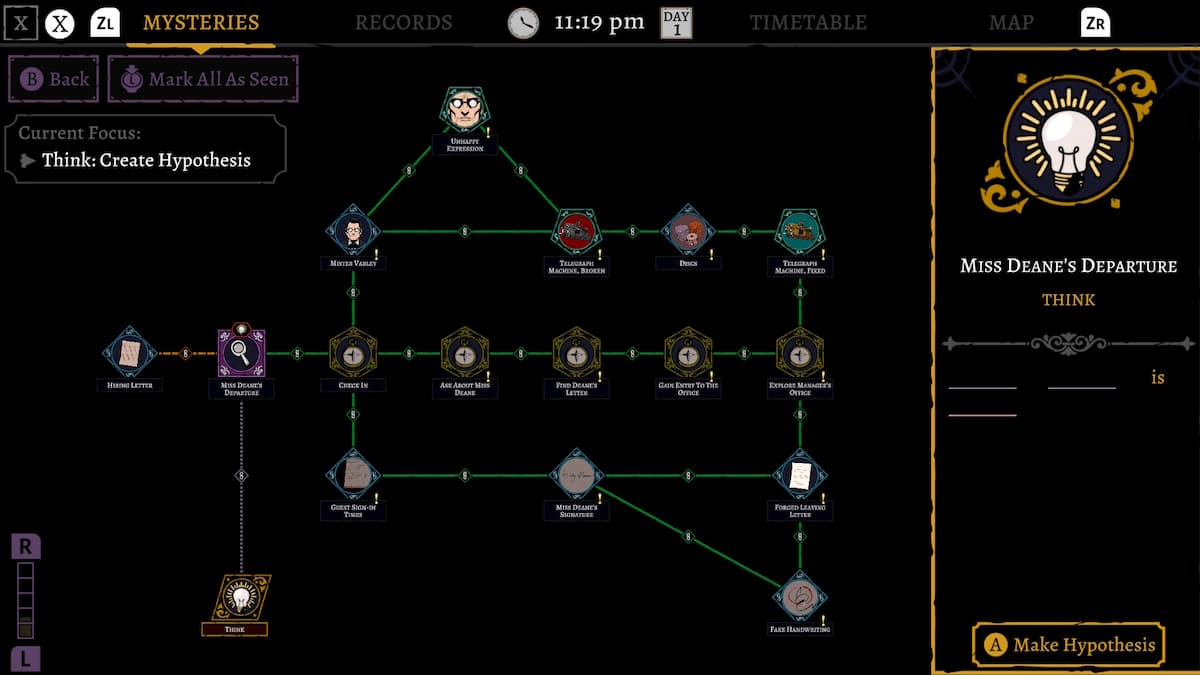Go back with the Back button
1200x675 pixels.
(x=54, y=79)
